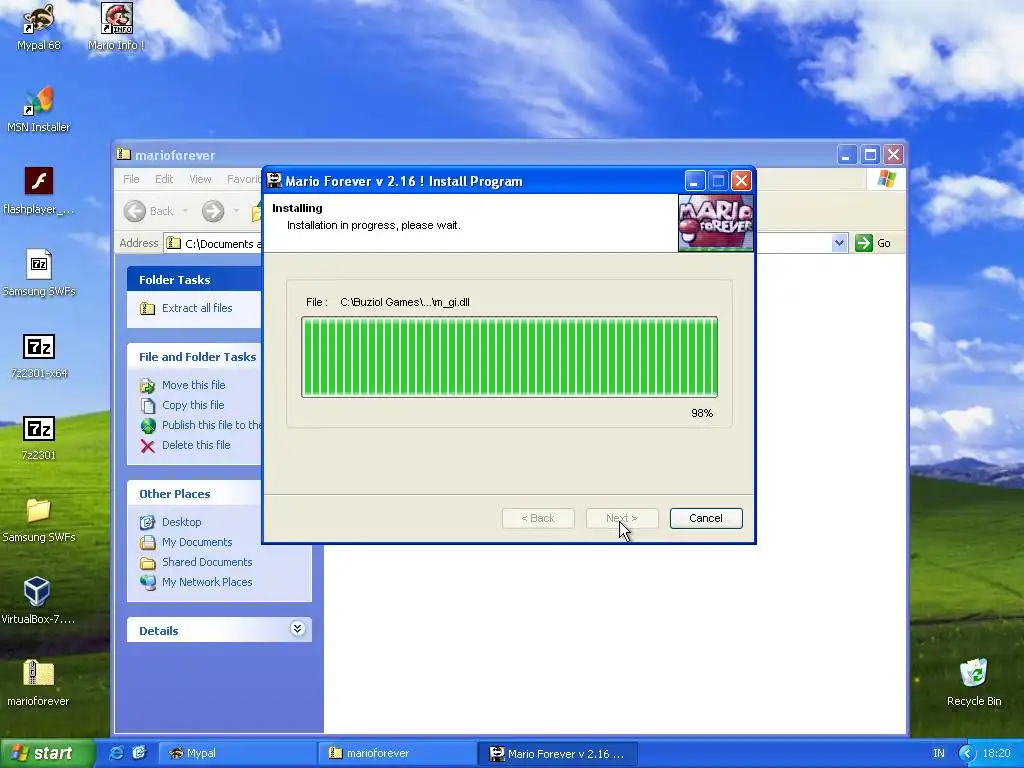Click the disabled Next button in installer
The height and width of the screenshot is (768, 1024).
622,519
